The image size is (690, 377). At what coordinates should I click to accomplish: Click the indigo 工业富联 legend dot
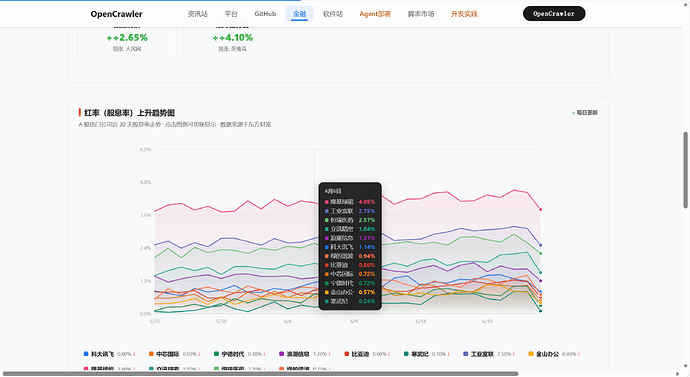[466, 354]
